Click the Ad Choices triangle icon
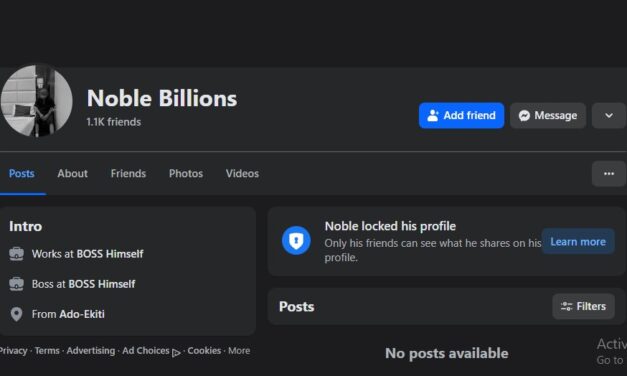 (x=176, y=353)
